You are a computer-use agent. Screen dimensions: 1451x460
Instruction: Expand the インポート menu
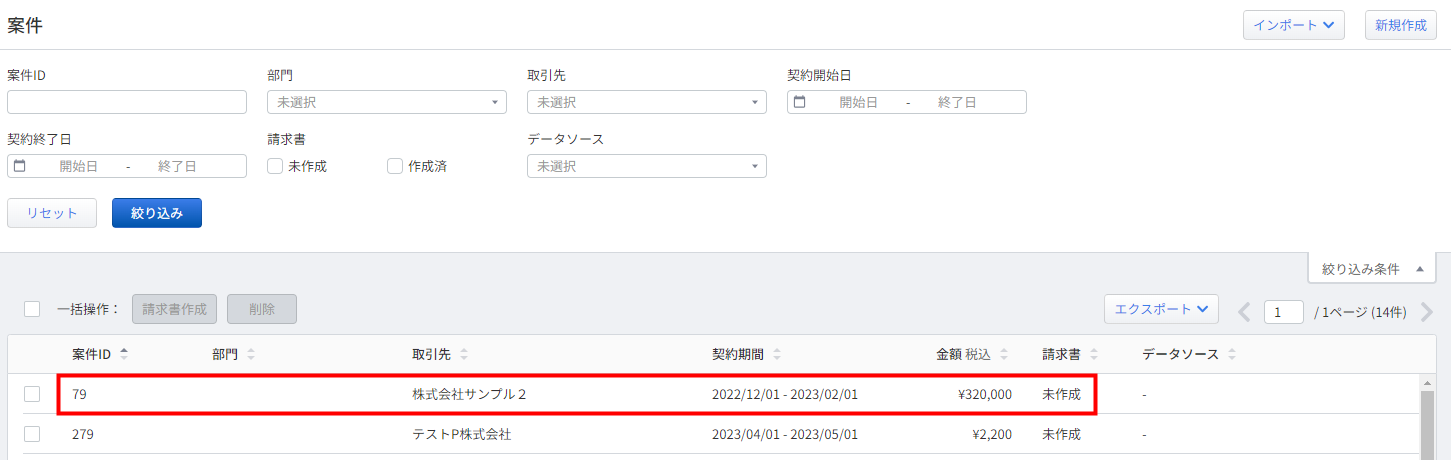point(1294,25)
